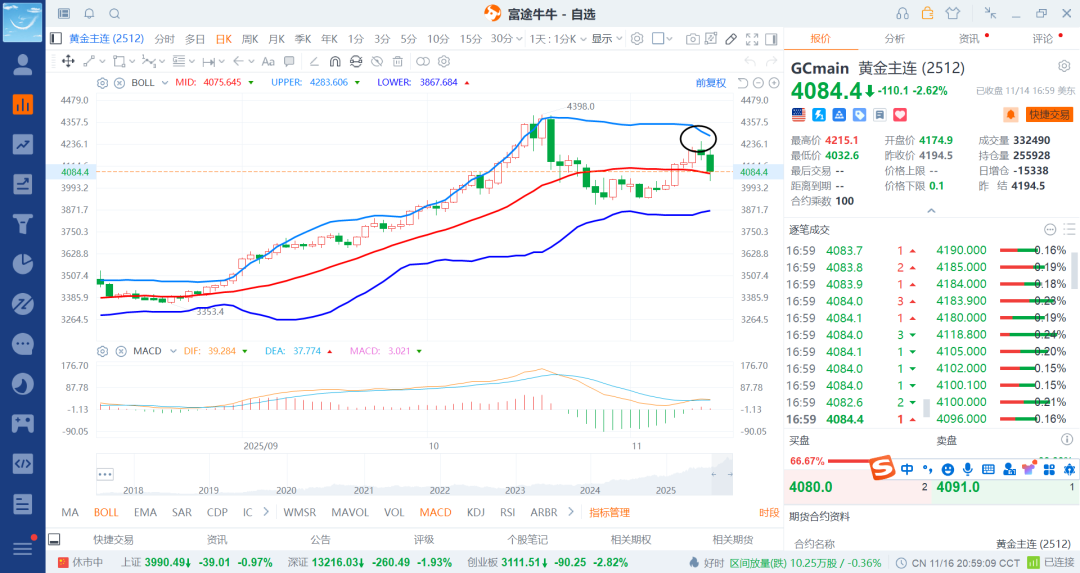Click the timeline range navigator at 2025
1080x573 pixels.
coord(665,490)
